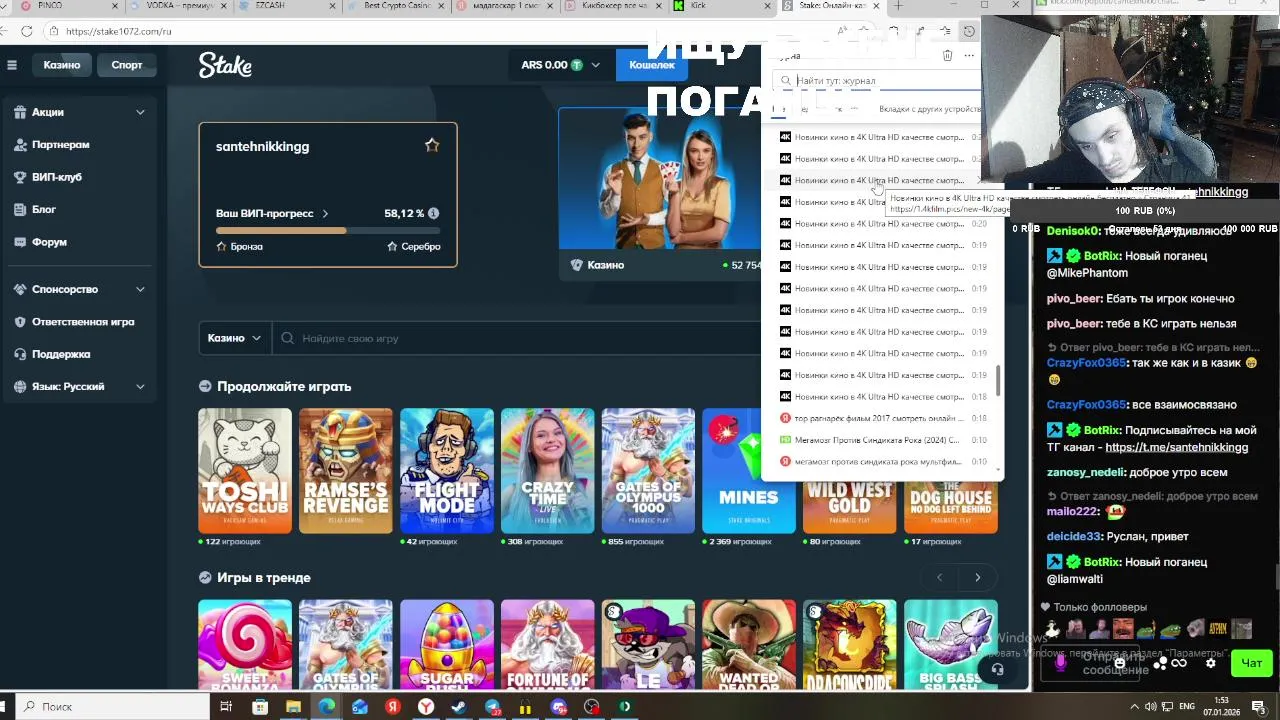Show hidden system tray icons

coord(1133,706)
